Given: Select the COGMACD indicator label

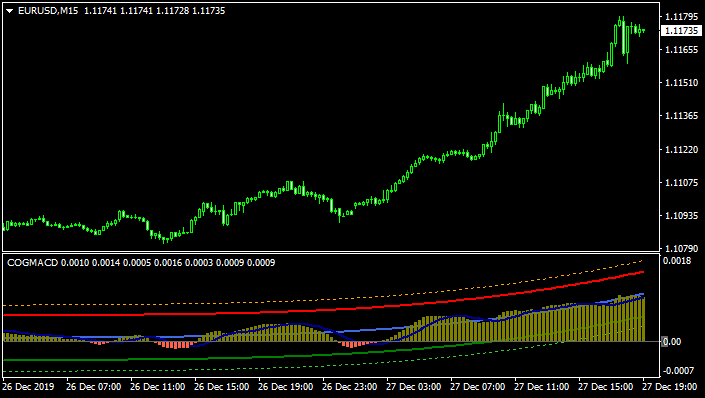Looking at the screenshot, I should pyautogui.click(x=33, y=263).
